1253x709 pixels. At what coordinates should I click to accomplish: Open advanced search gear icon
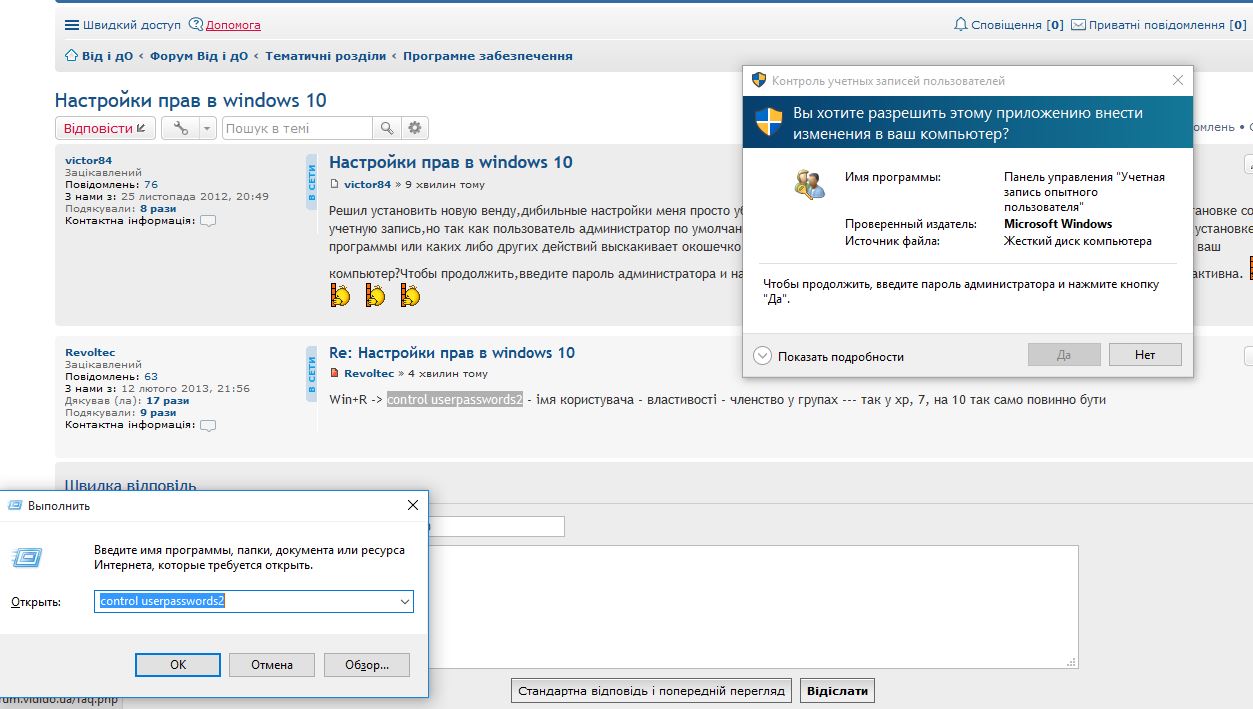tap(415, 128)
